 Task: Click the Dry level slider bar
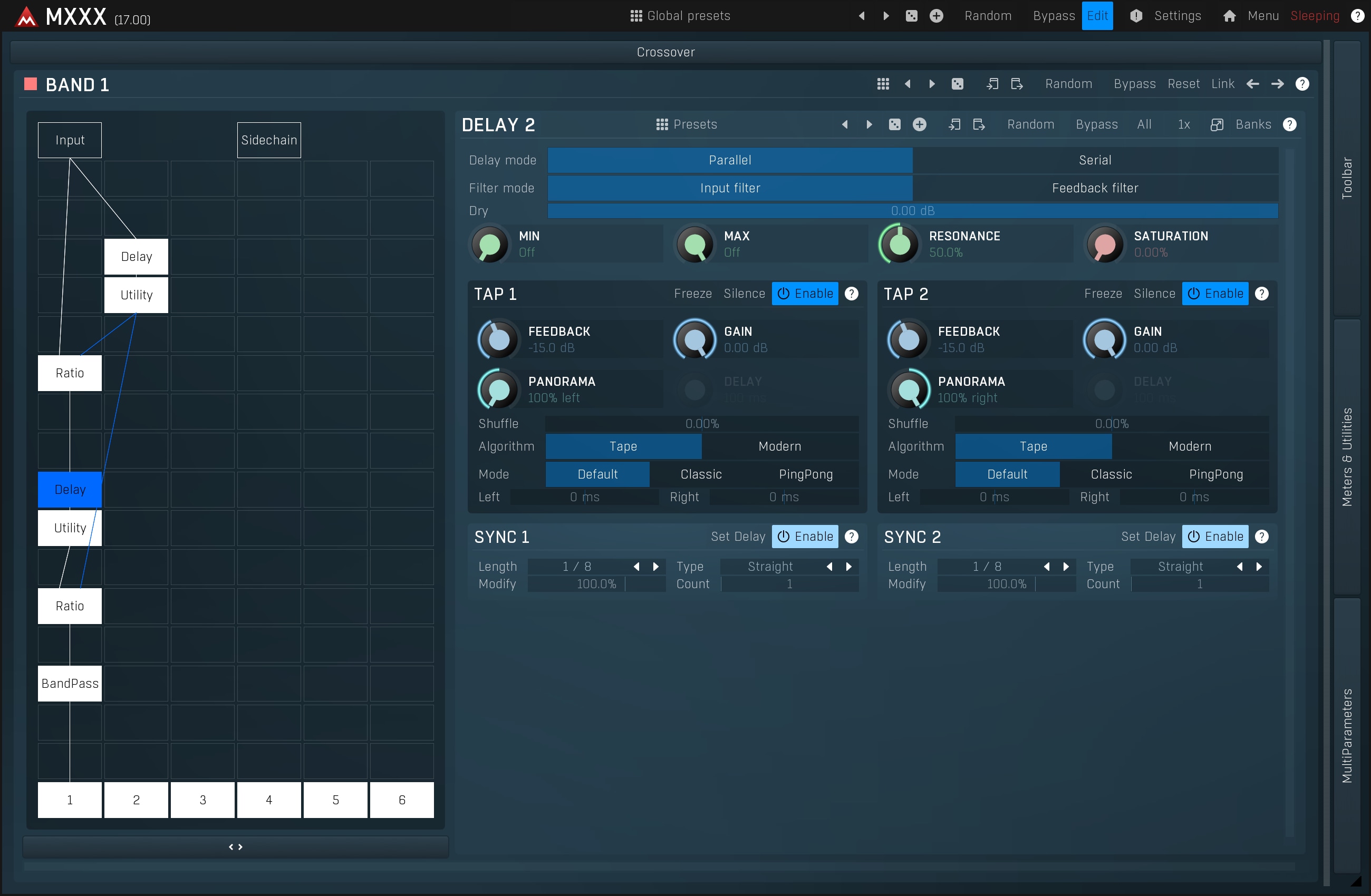pos(912,211)
